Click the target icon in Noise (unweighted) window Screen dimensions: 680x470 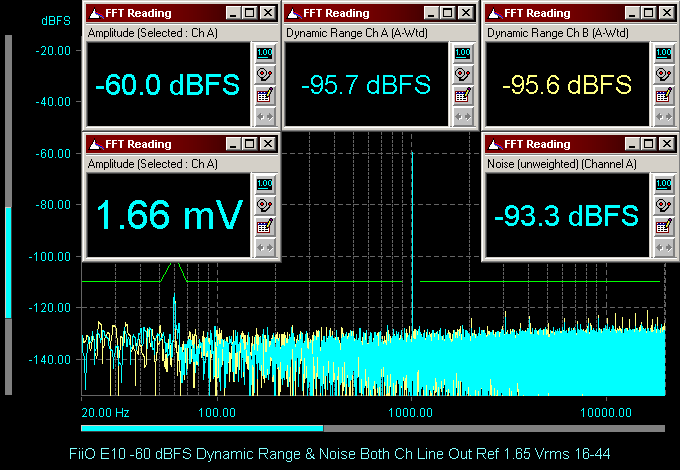(x=664, y=205)
